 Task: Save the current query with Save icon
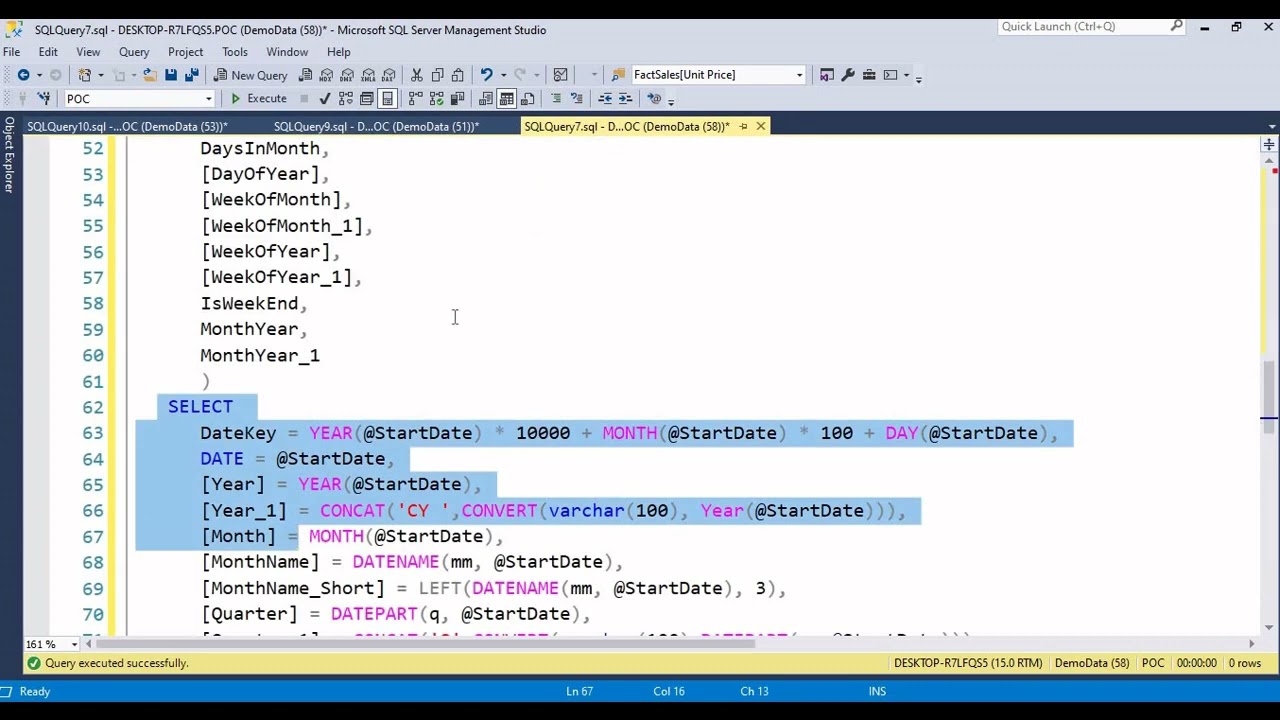(x=171, y=75)
